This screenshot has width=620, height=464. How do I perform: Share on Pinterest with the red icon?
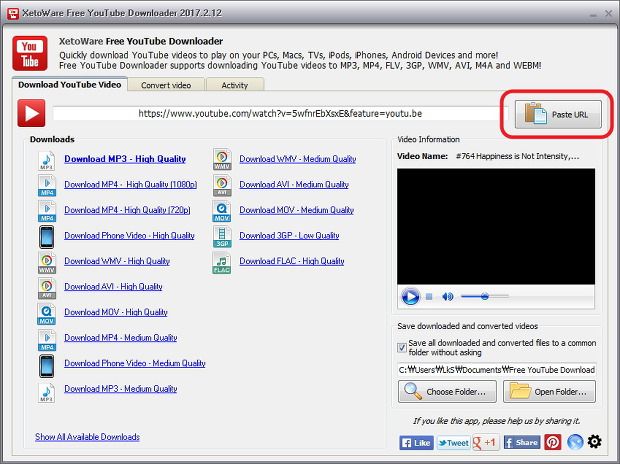pyautogui.click(x=553, y=442)
